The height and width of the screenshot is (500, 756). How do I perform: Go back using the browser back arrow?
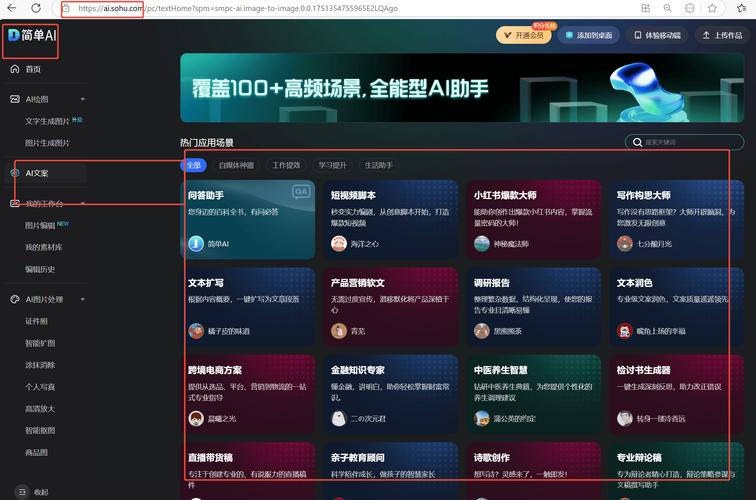(x=12, y=8)
